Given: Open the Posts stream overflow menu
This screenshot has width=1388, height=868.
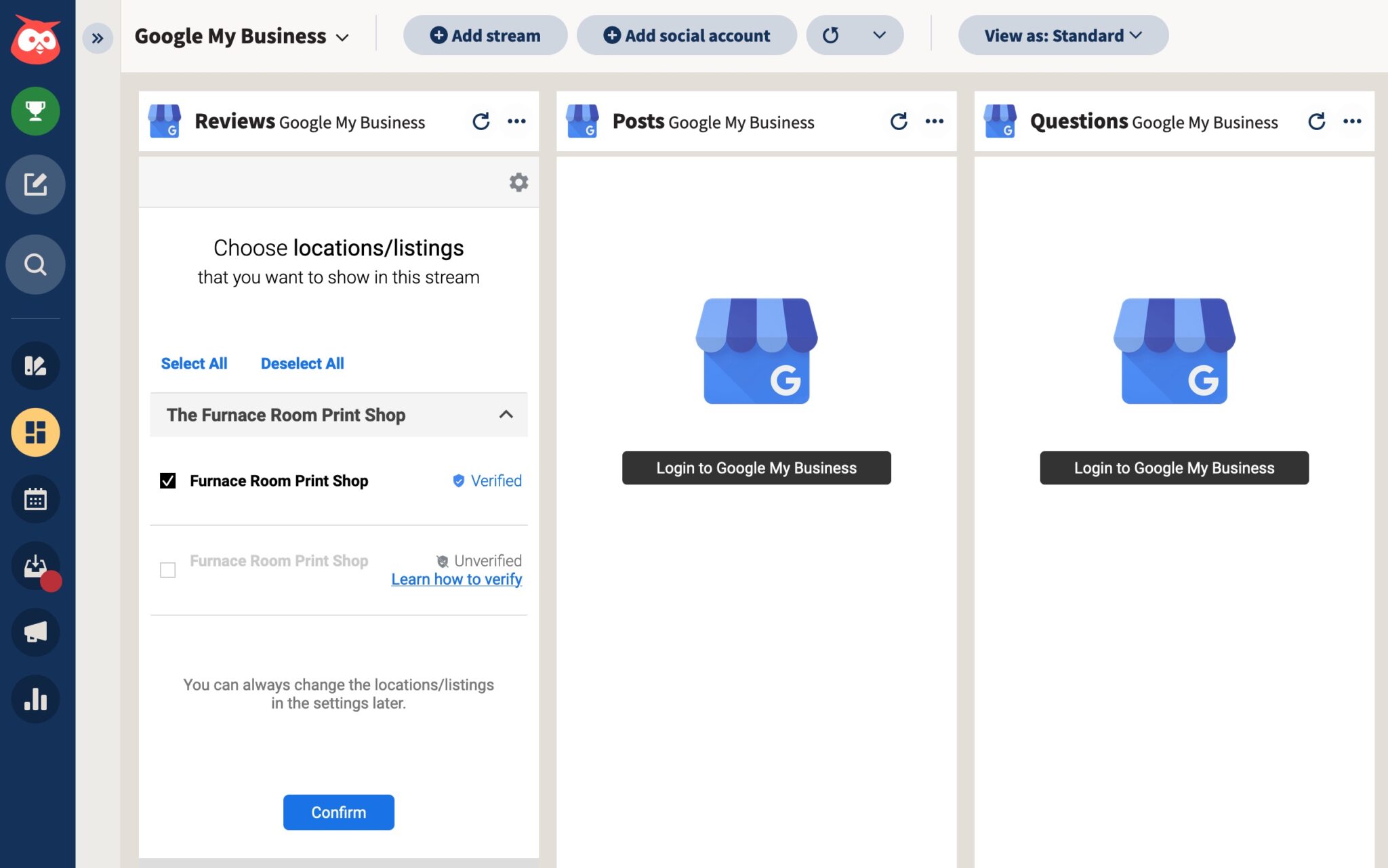Looking at the screenshot, I should (x=935, y=121).
